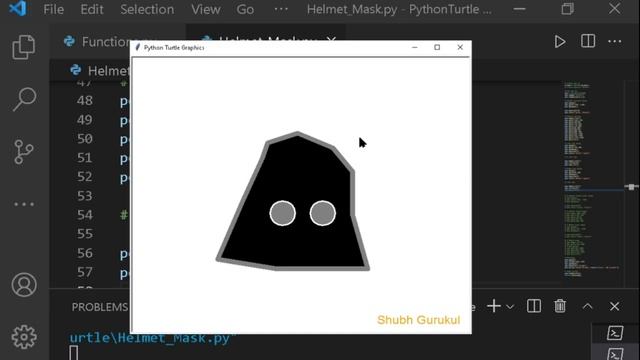Screen dimensions: 640x360
Task: Click the right gray eye circle on helmet
Action: click(x=322, y=213)
